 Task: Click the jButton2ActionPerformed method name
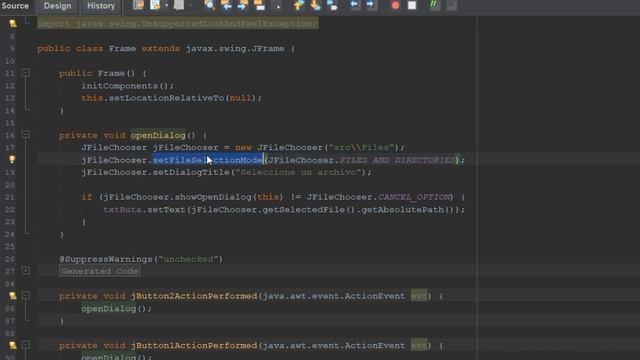194,296
